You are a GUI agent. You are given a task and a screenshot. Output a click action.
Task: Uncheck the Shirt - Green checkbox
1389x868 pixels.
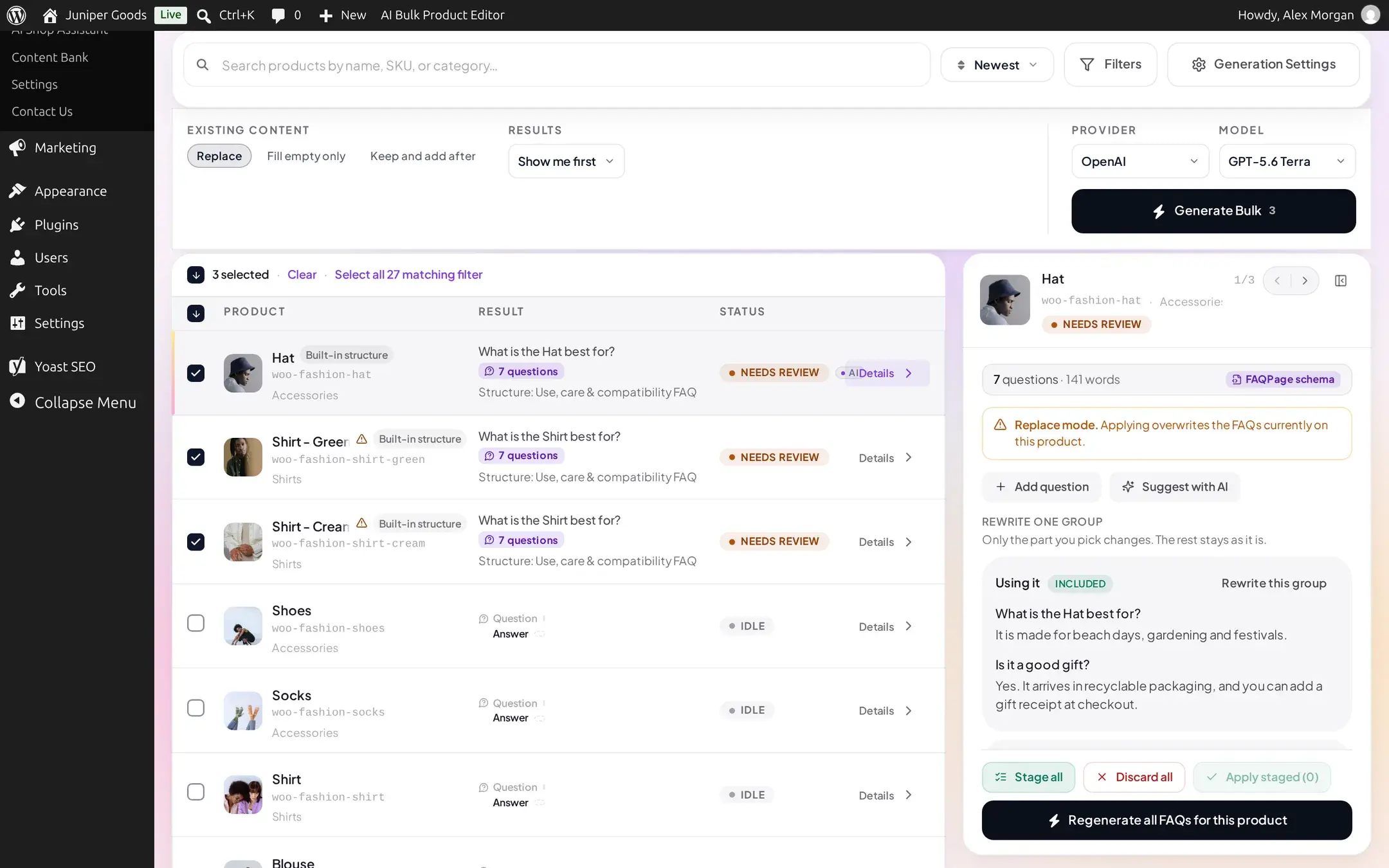point(195,457)
